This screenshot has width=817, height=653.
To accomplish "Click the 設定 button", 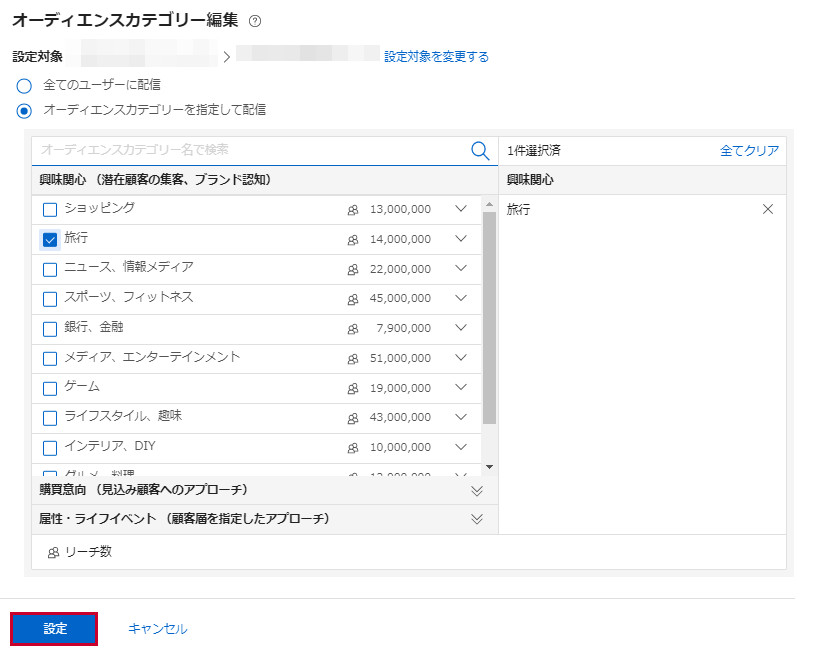I will coord(55,629).
